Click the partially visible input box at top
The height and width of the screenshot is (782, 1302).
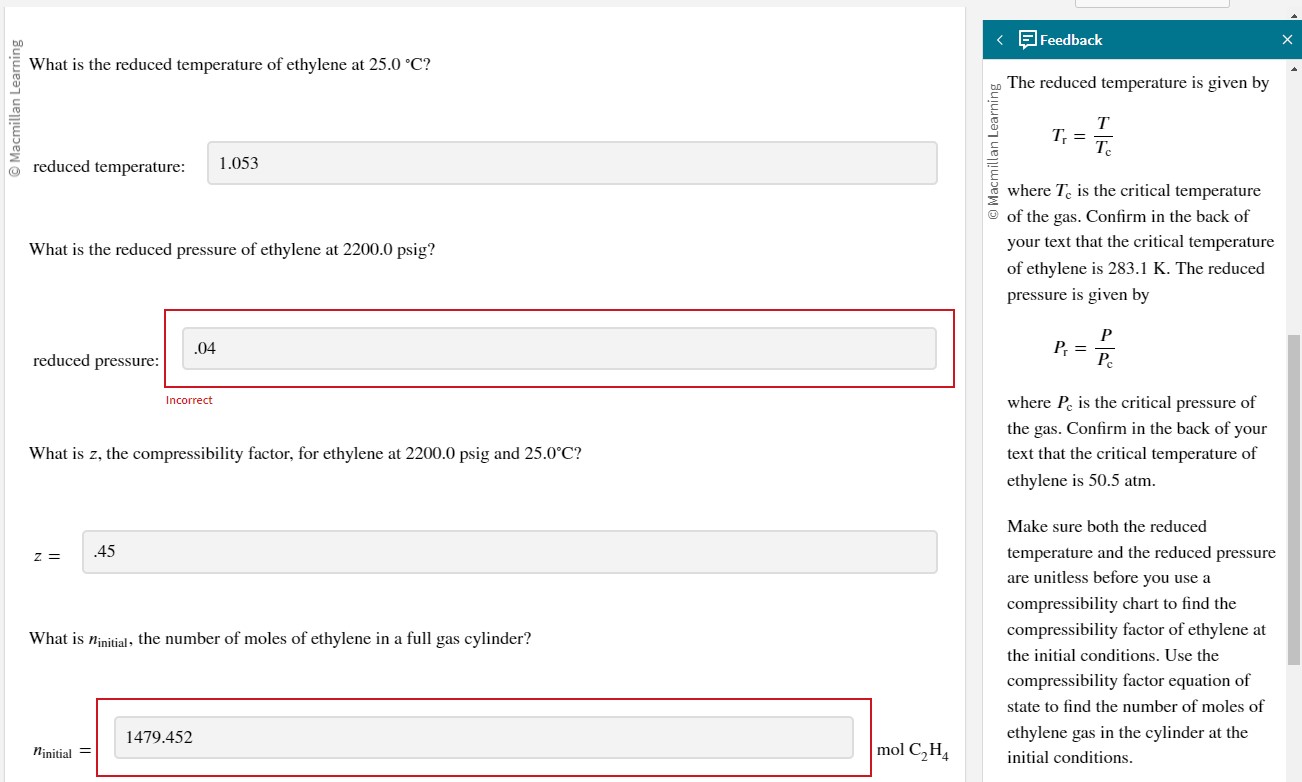[x=1152, y=2]
